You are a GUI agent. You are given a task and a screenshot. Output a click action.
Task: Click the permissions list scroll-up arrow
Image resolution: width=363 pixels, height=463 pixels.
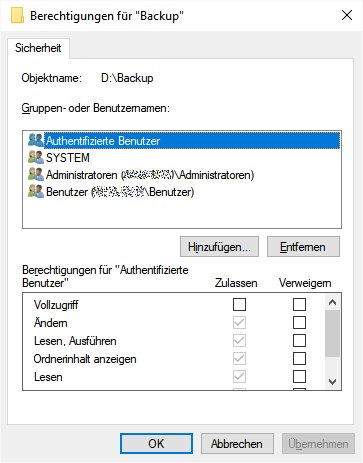(332, 302)
